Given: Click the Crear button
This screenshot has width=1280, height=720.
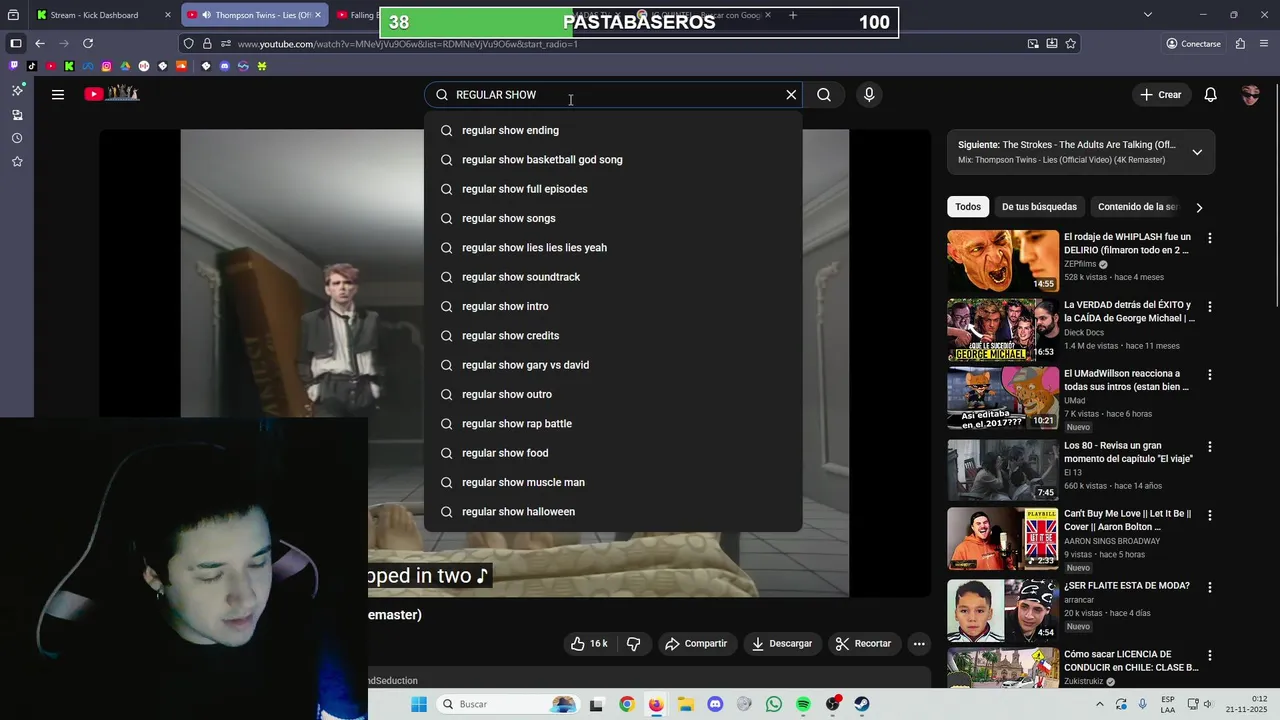Looking at the screenshot, I should point(1160,94).
